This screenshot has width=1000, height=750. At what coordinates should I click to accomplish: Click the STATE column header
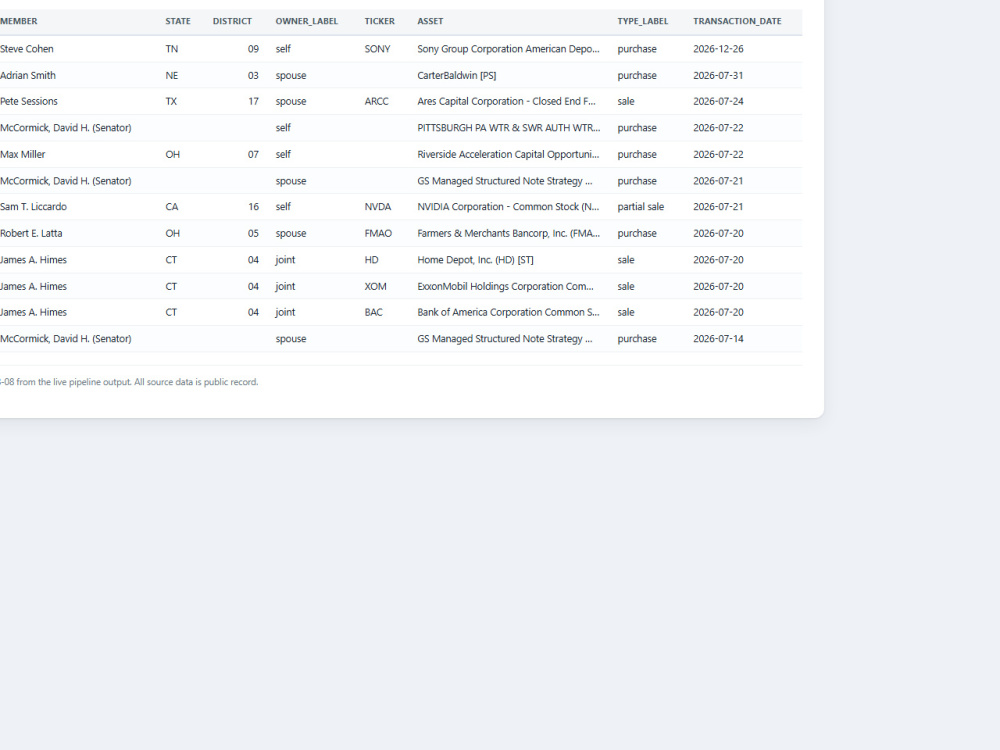pos(178,21)
